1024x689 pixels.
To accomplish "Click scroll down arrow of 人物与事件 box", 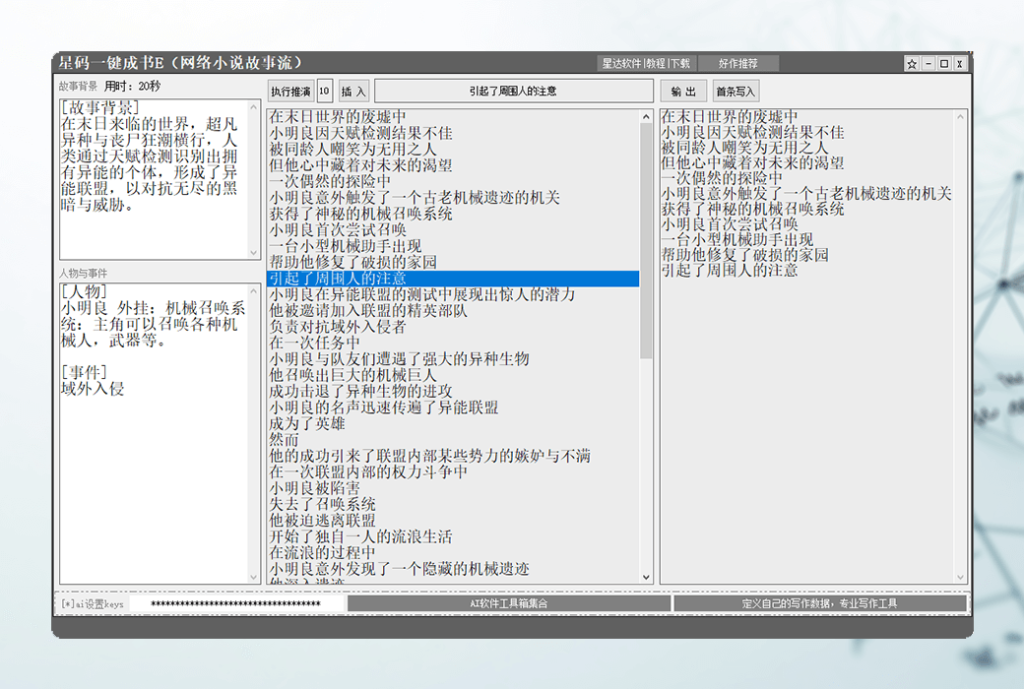I will click(x=254, y=577).
